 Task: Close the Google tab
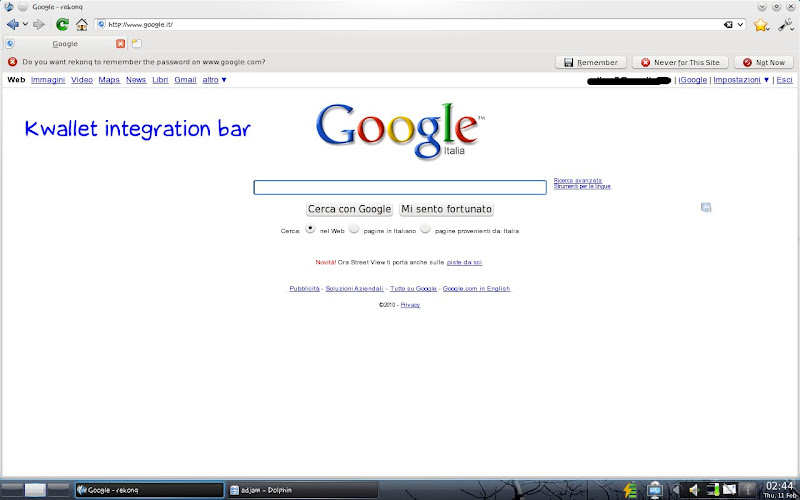pos(120,44)
